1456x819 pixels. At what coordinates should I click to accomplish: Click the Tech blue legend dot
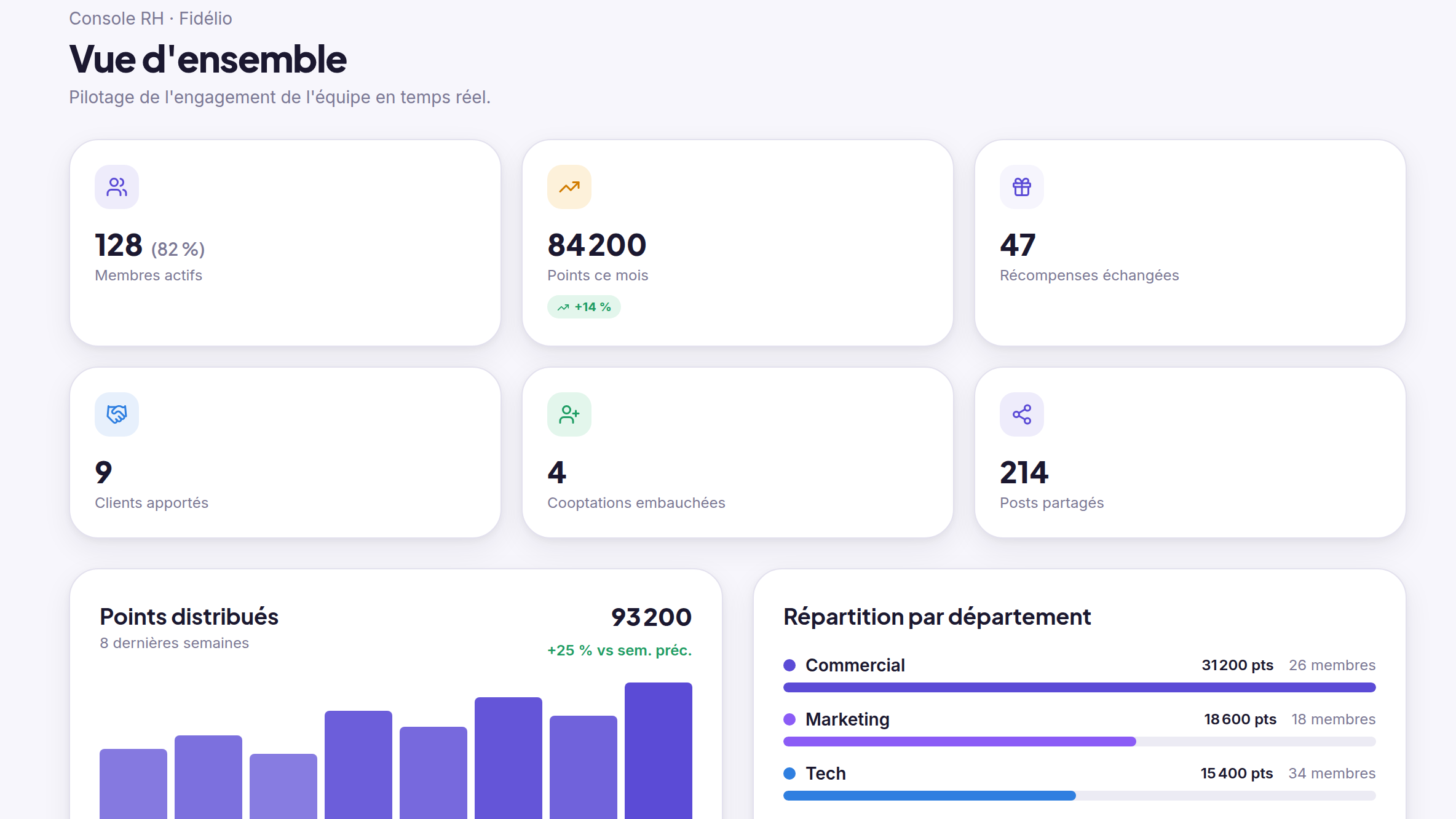pos(789,774)
